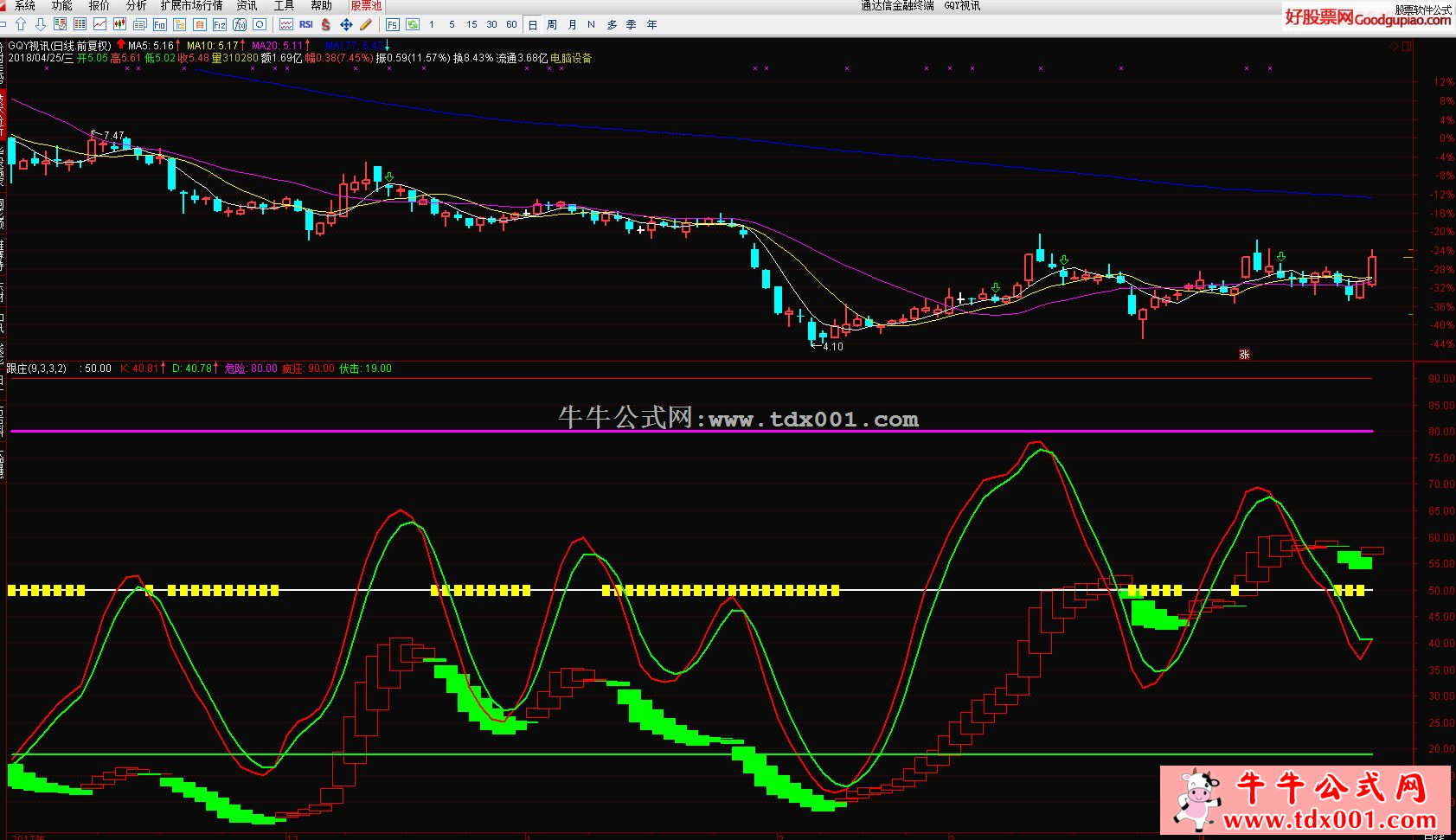Click the K: 40.81 indicator value
The height and width of the screenshot is (840, 1456).
(x=139, y=369)
